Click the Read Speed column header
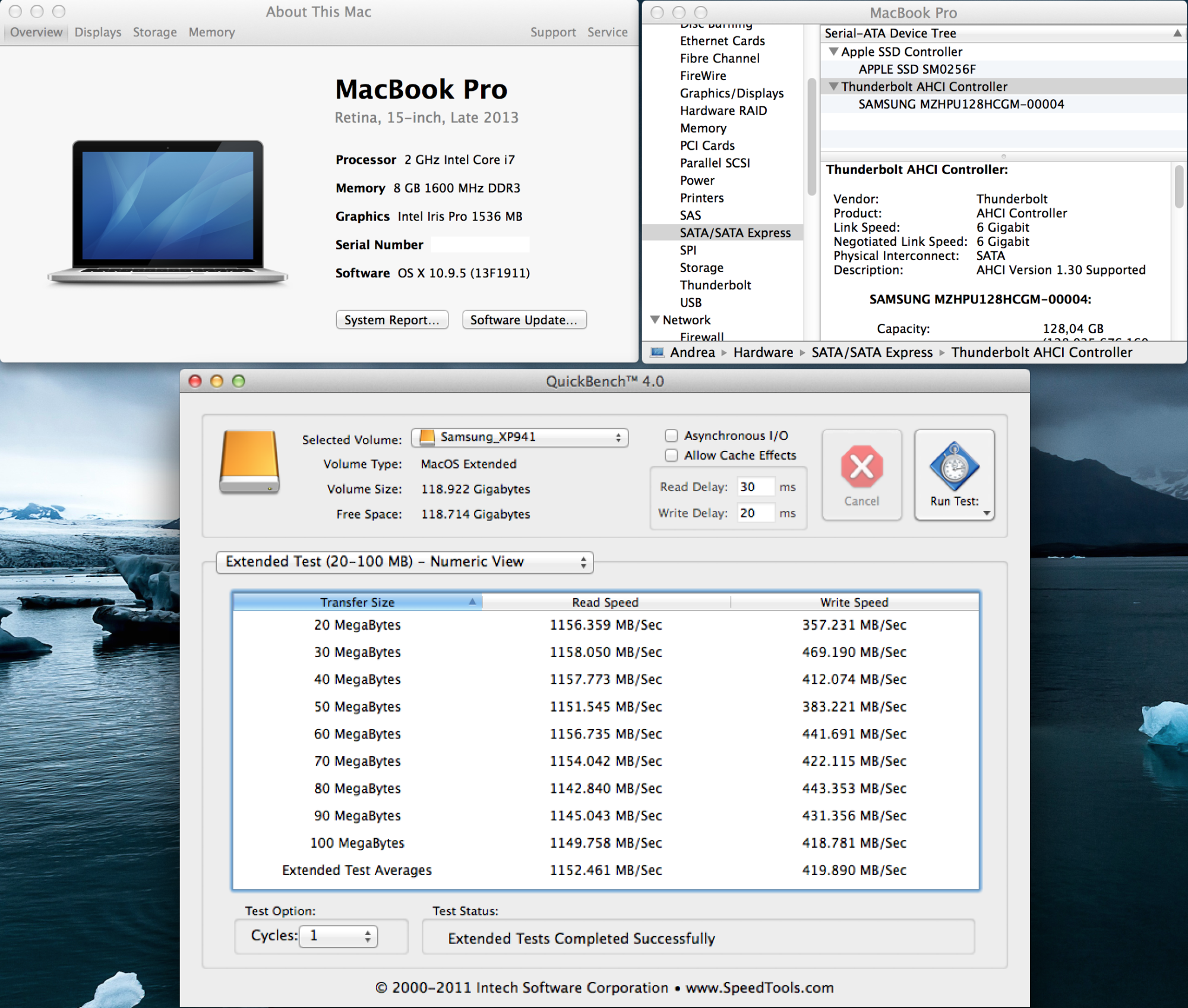The image size is (1188, 1008). pyautogui.click(x=605, y=602)
